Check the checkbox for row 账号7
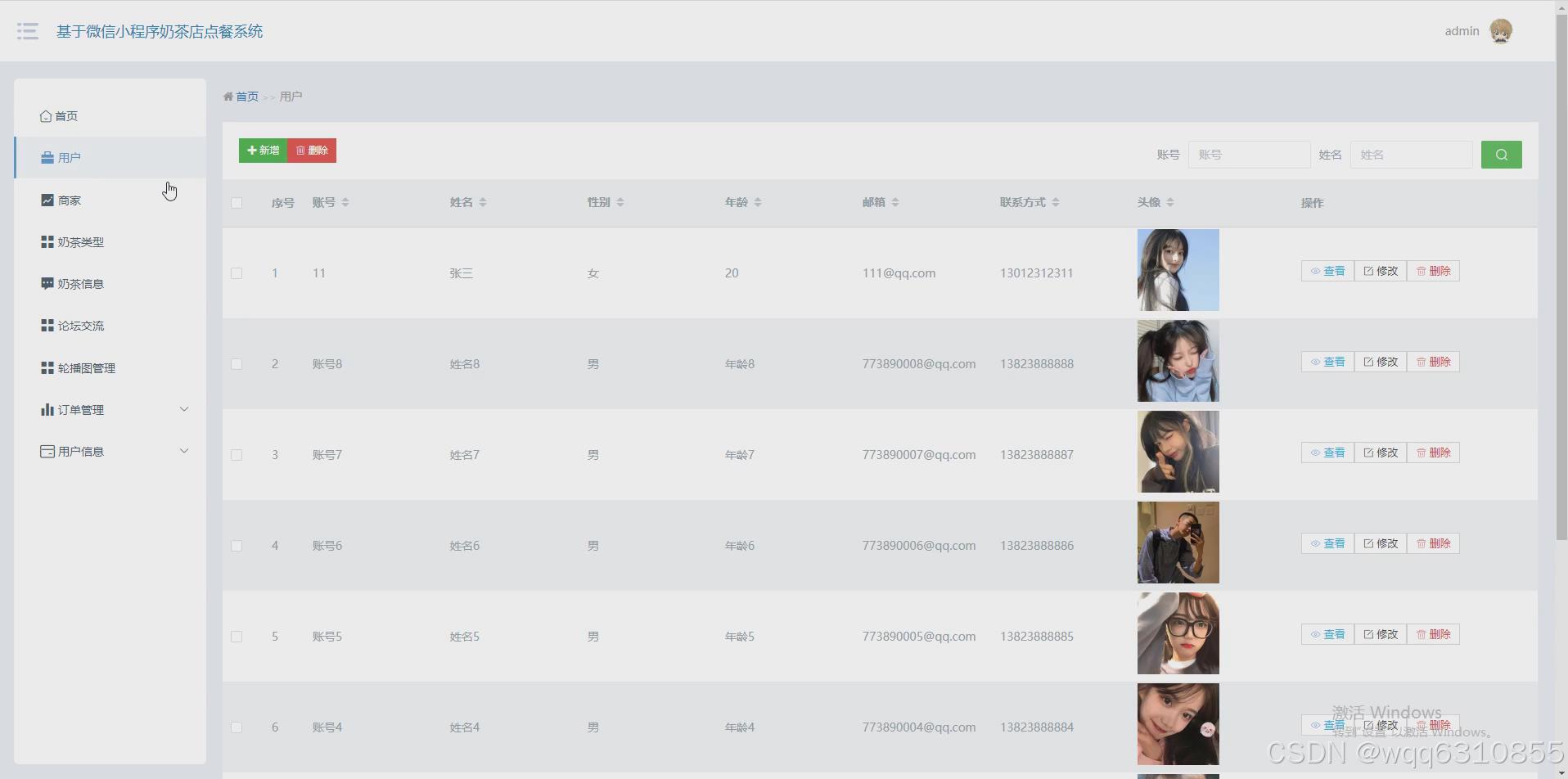 pos(237,455)
